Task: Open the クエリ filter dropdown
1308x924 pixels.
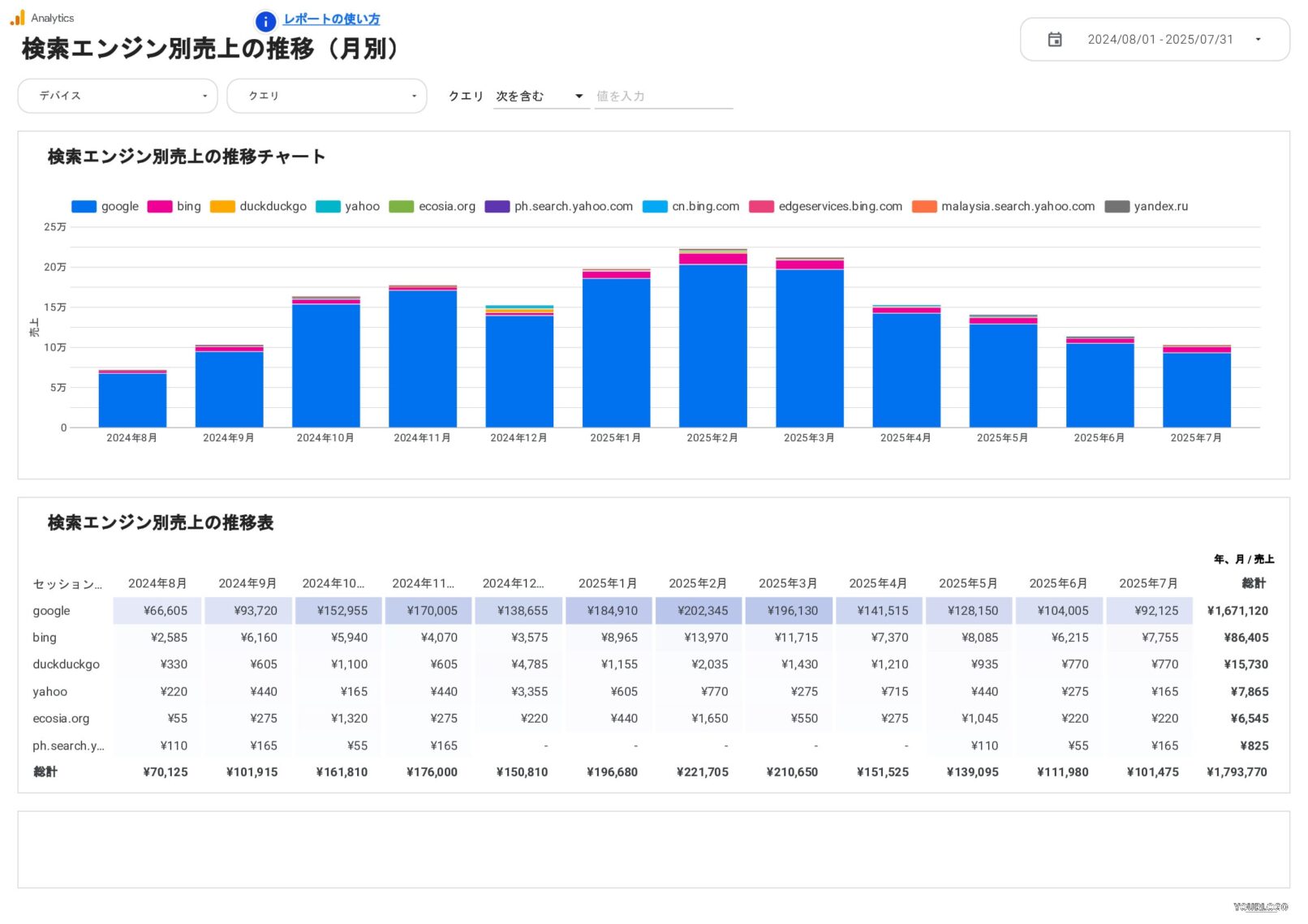Action: point(326,96)
